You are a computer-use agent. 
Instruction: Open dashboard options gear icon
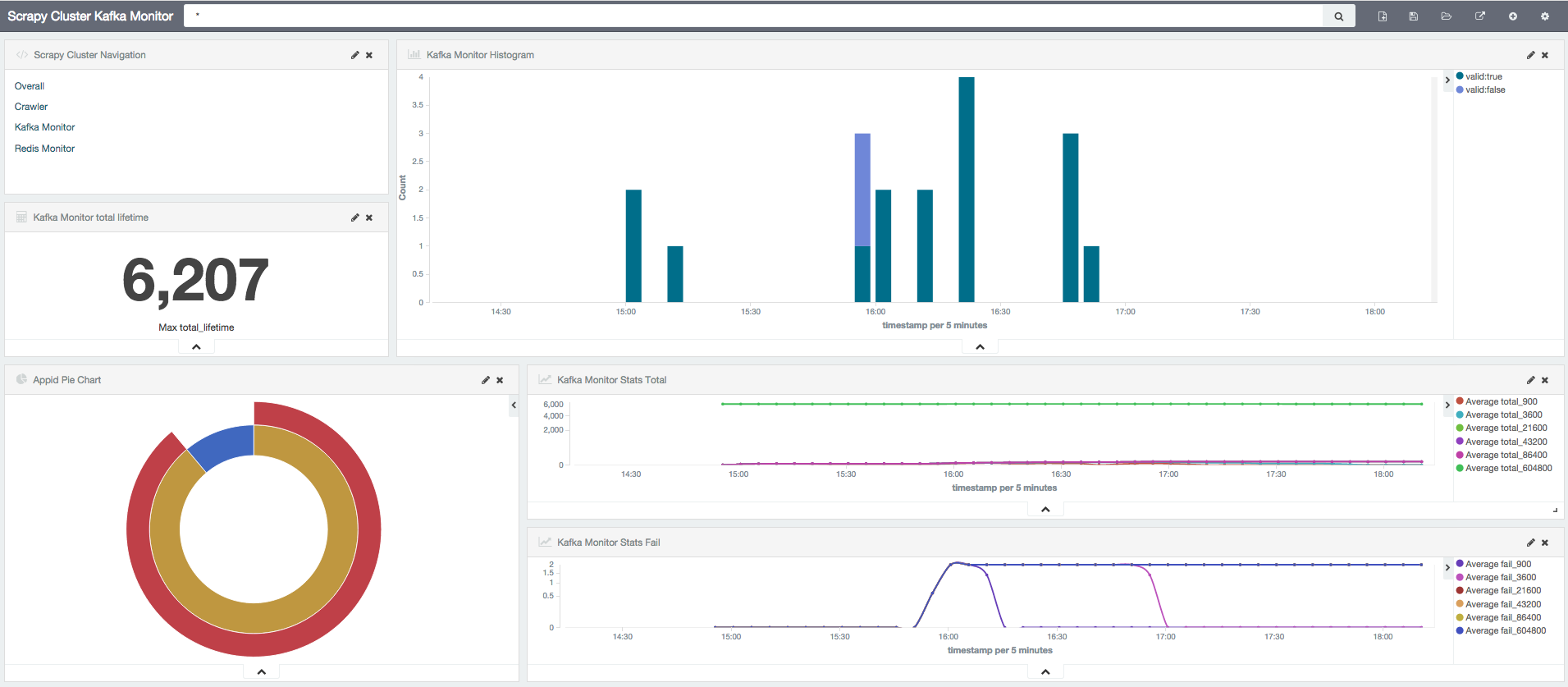(x=1545, y=16)
